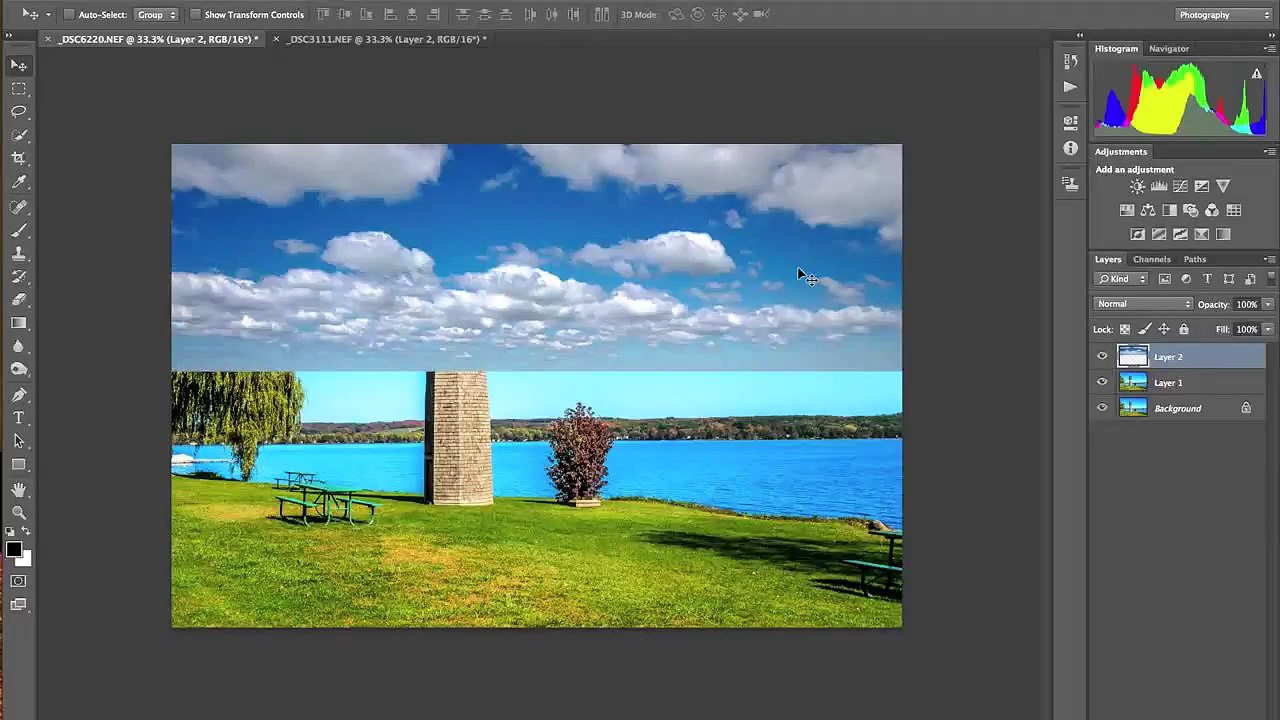Check Show Transform Controls

[x=195, y=15]
